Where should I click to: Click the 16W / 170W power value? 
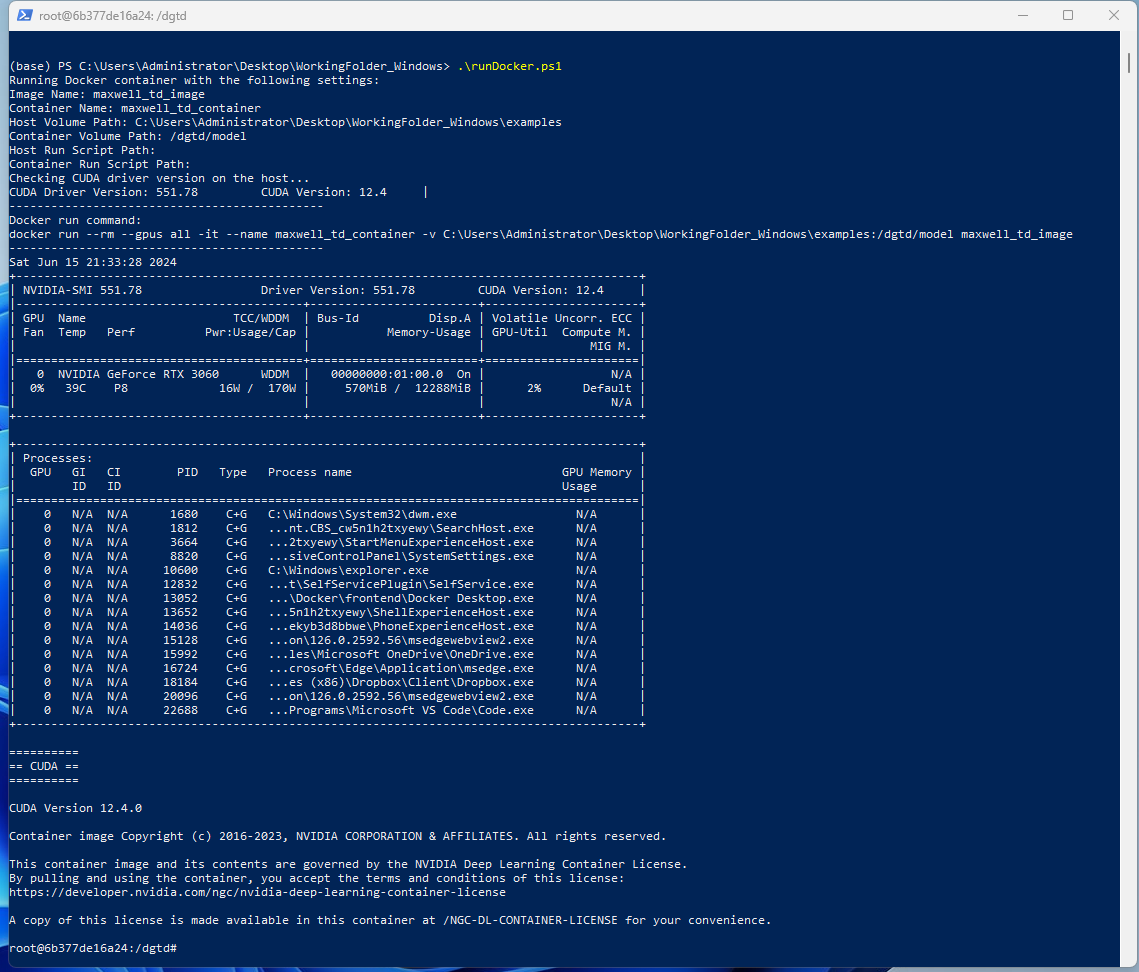coord(257,388)
